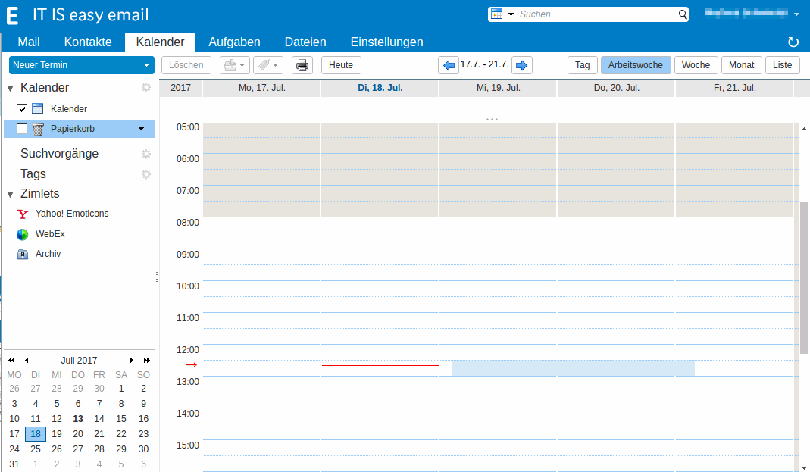Open Tags section gear options

147,174
